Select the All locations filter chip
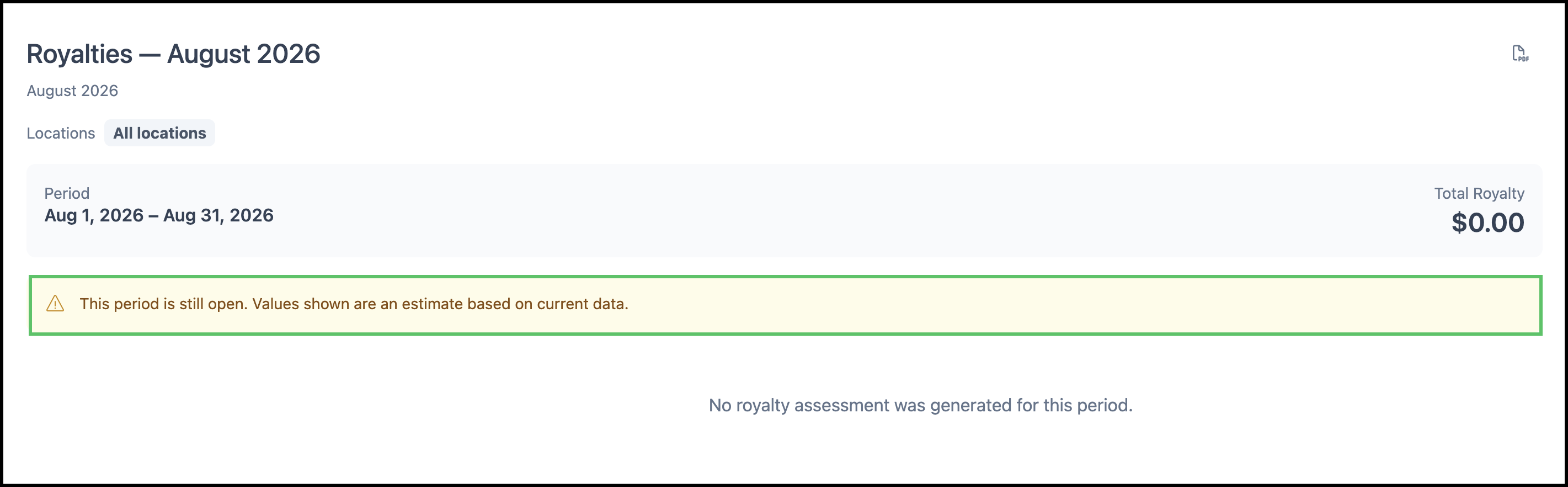Image resolution: width=1568 pixels, height=487 pixels. pyautogui.click(x=159, y=133)
